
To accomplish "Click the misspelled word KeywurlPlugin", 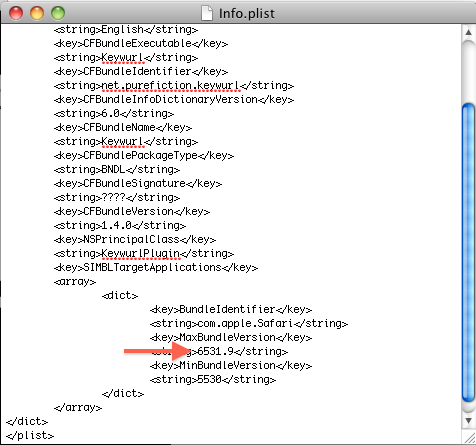I will click(x=140, y=254).
